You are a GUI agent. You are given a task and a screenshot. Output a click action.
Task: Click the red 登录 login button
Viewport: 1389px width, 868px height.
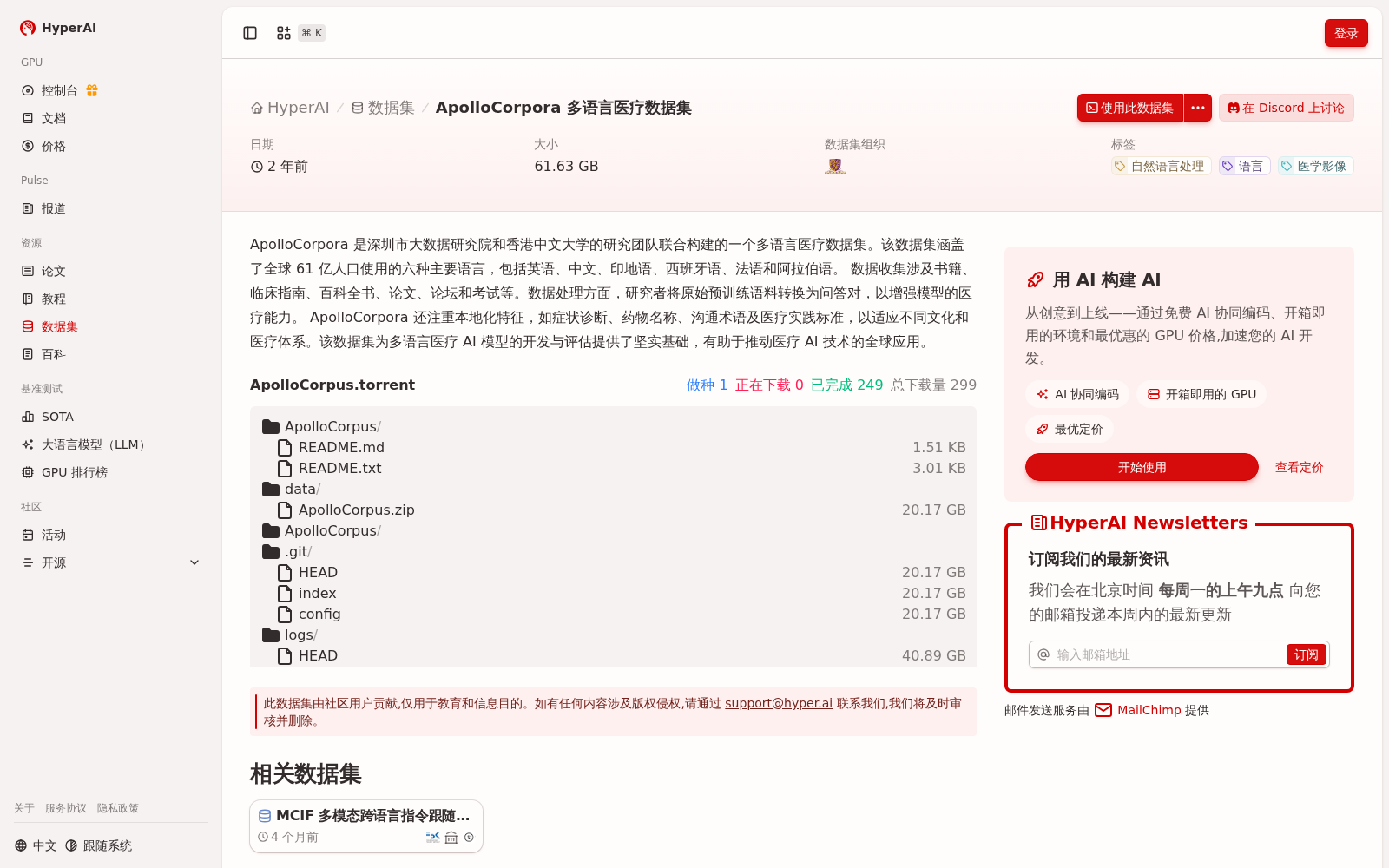tap(1346, 33)
